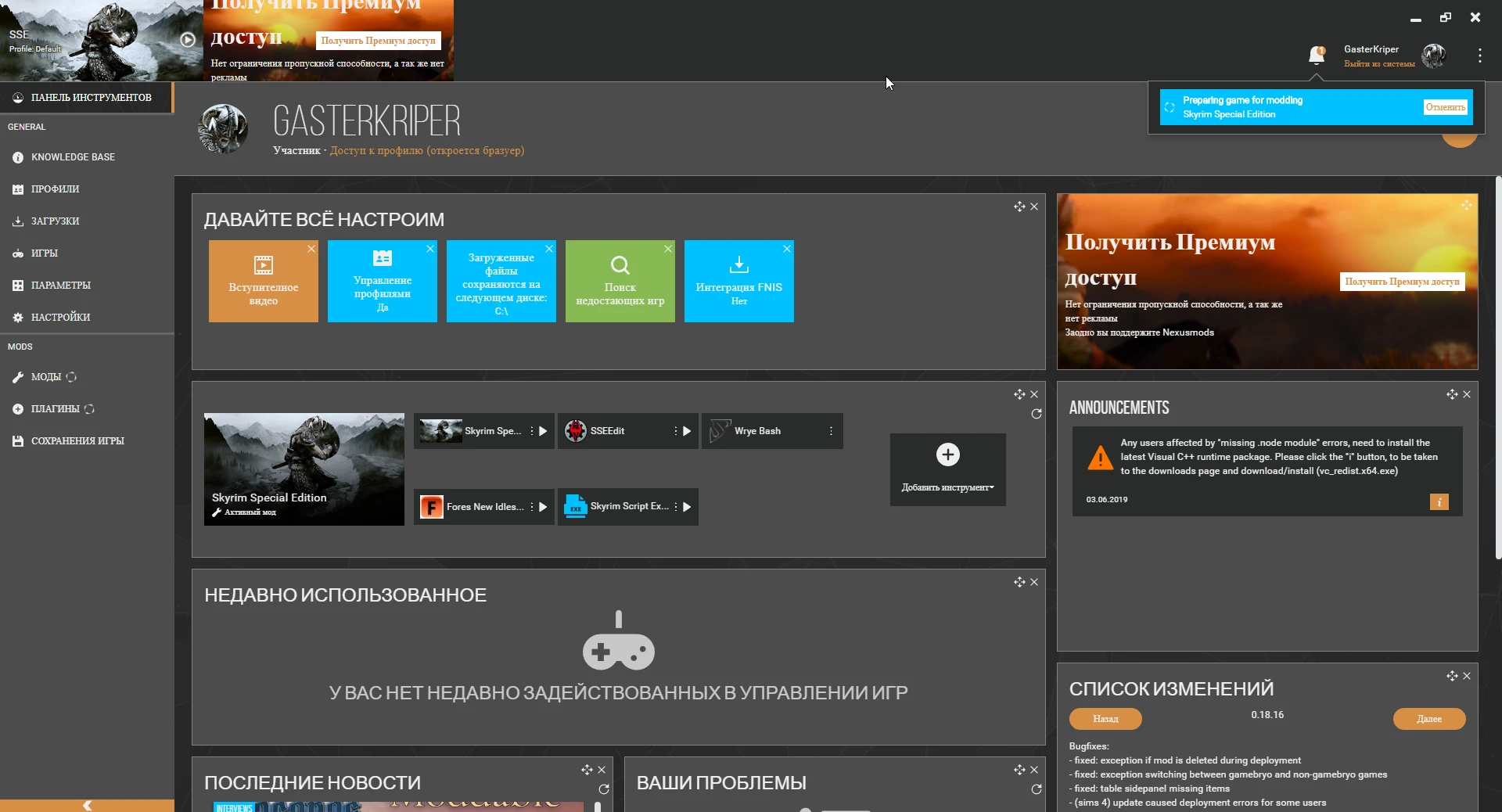Image resolution: width=1502 pixels, height=812 pixels.
Task: Click the downloads disk location tile
Action: click(x=501, y=282)
